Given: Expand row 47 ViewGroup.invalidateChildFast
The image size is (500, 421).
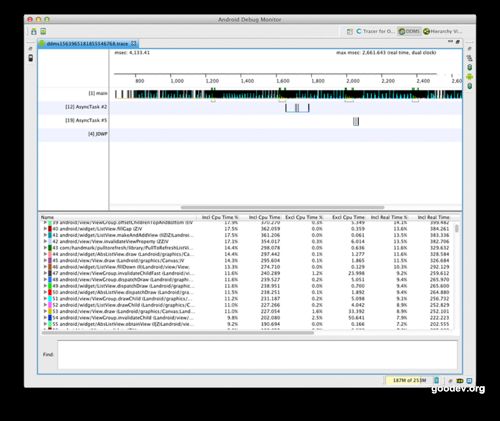Looking at the screenshot, I should [x=45, y=273].
